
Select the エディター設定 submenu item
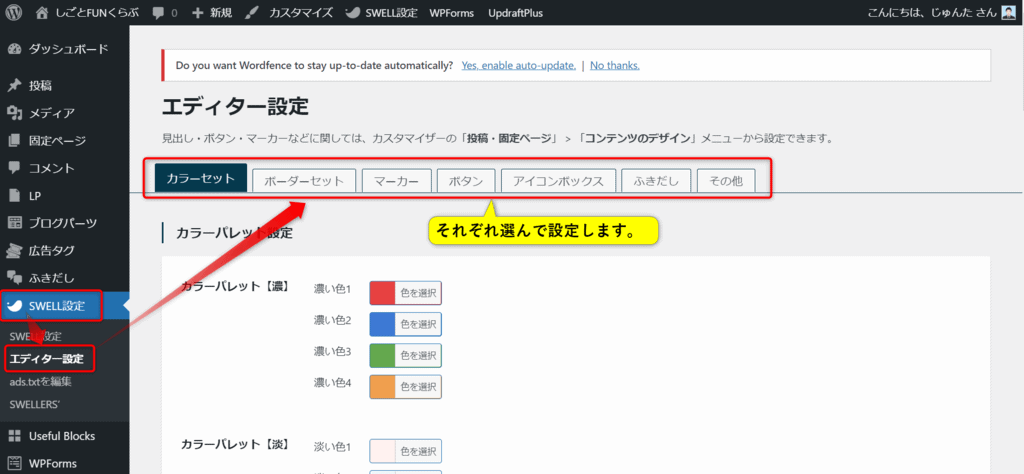tap(47, 358)
